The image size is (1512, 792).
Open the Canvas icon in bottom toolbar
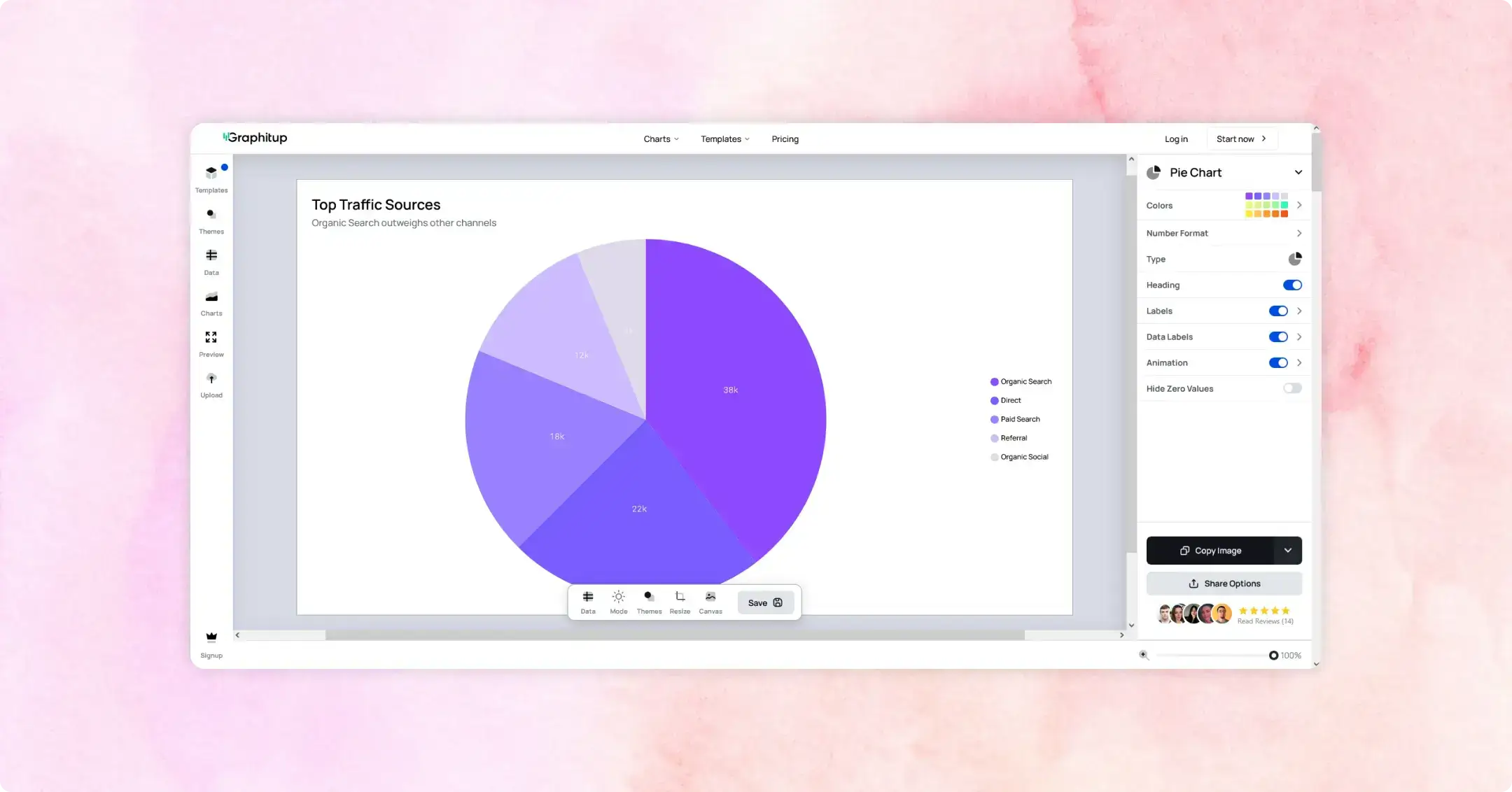(x=710, y=597)
